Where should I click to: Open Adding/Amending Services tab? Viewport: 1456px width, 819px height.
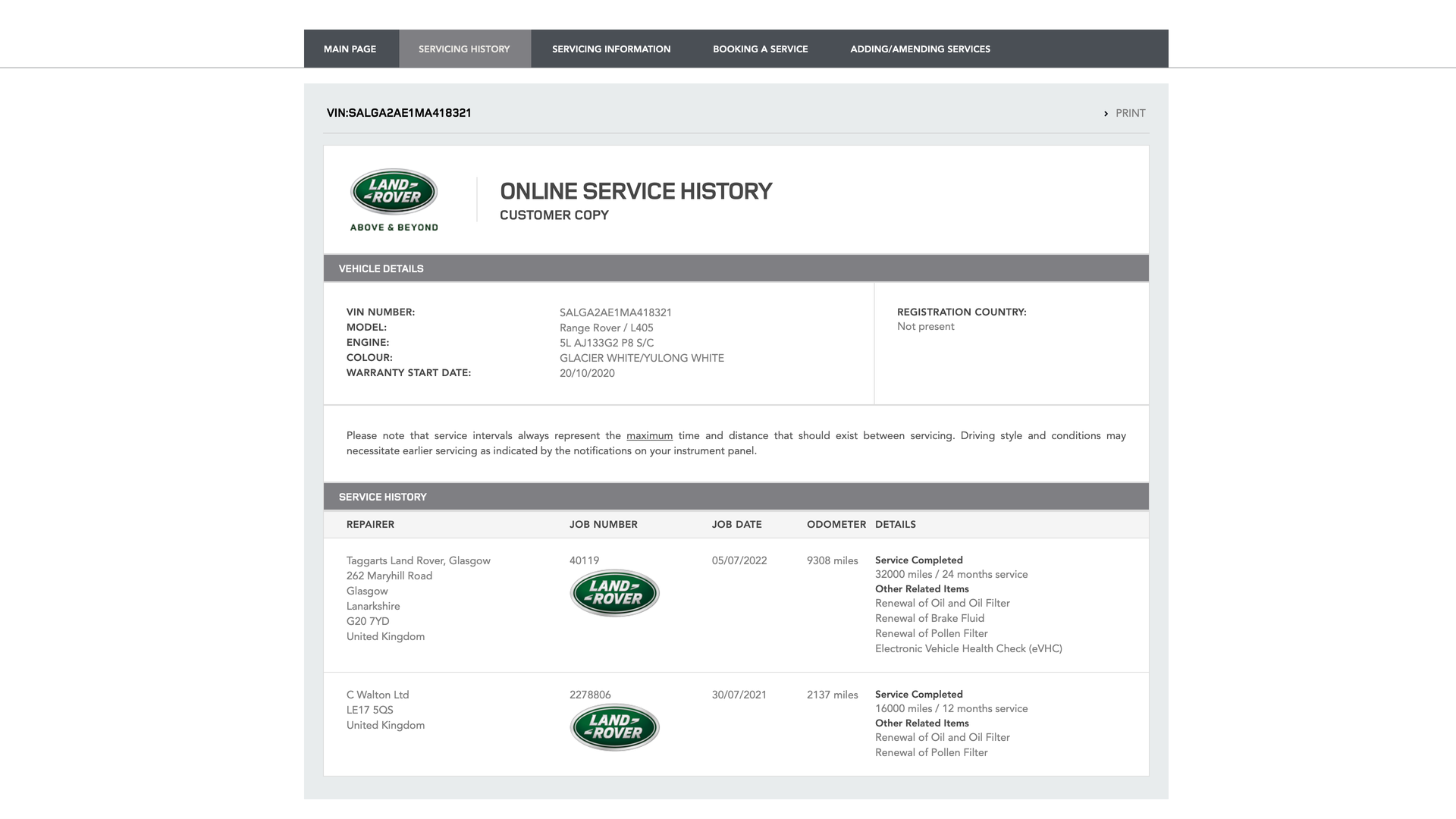coord(920,49)
